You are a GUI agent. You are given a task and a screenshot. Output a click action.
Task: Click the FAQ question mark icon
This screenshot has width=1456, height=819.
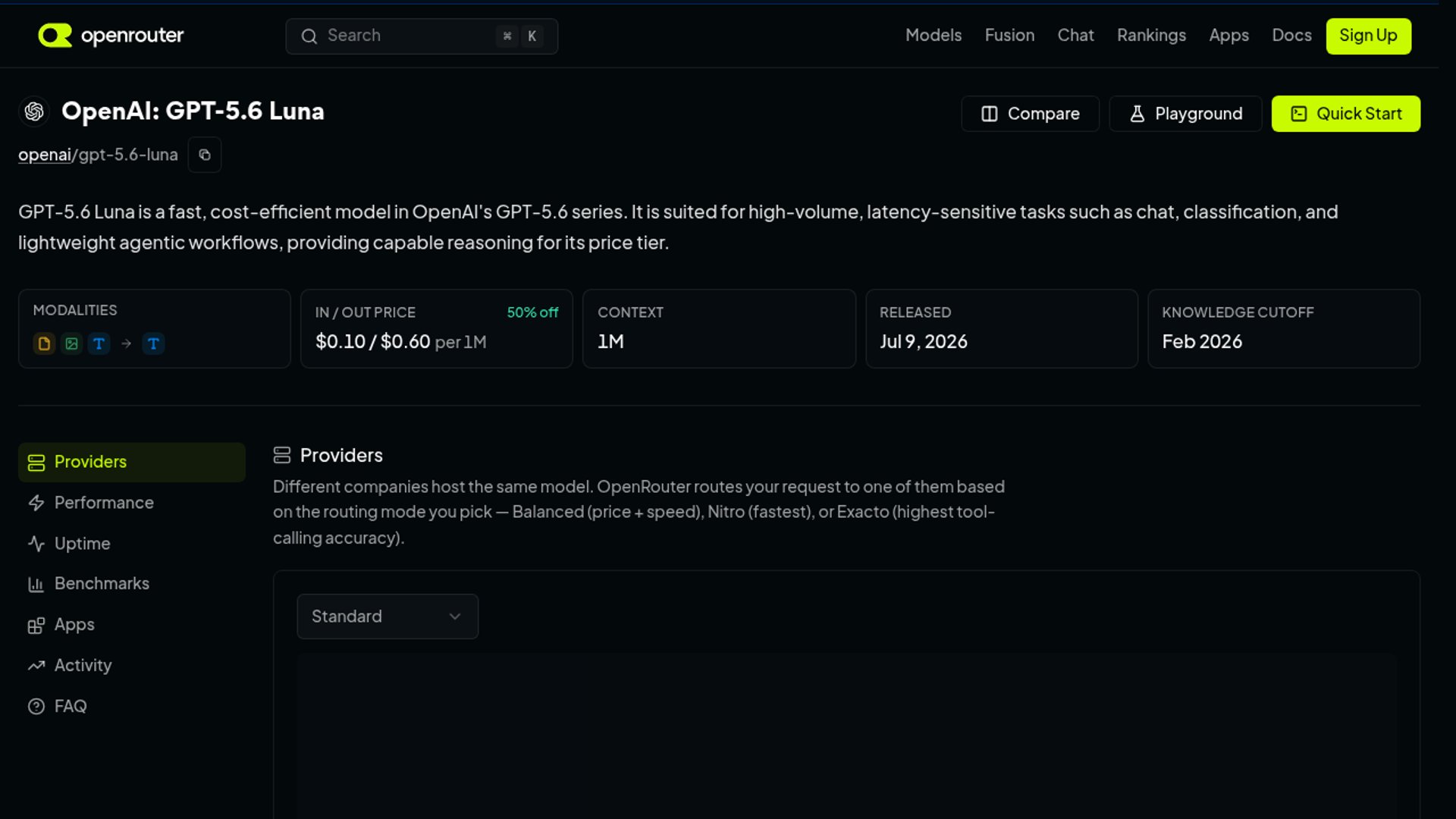36,707
